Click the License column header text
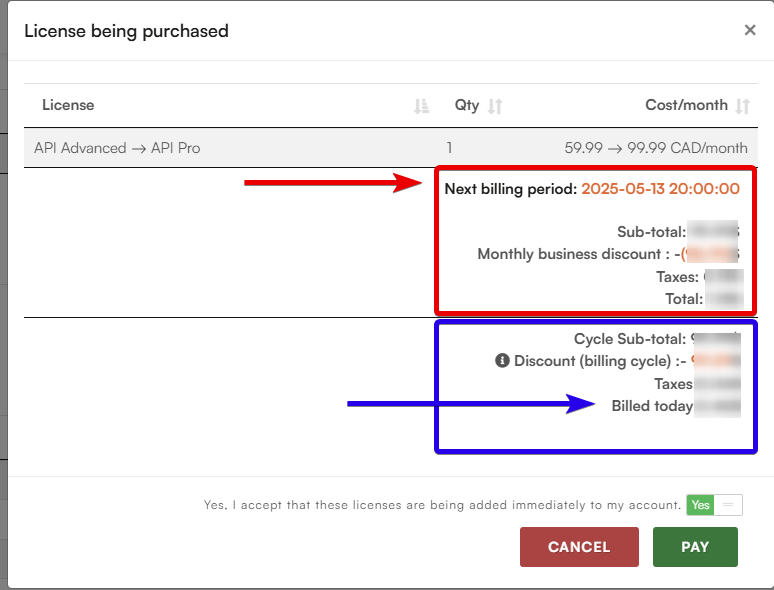 (68, 105)
